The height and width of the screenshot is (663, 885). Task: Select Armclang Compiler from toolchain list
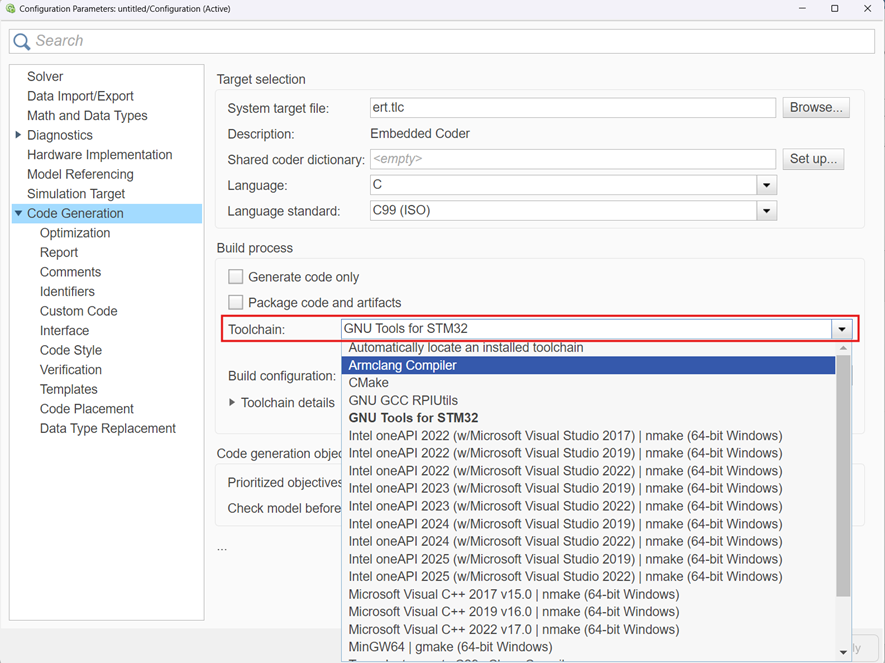tap(402, 365)
